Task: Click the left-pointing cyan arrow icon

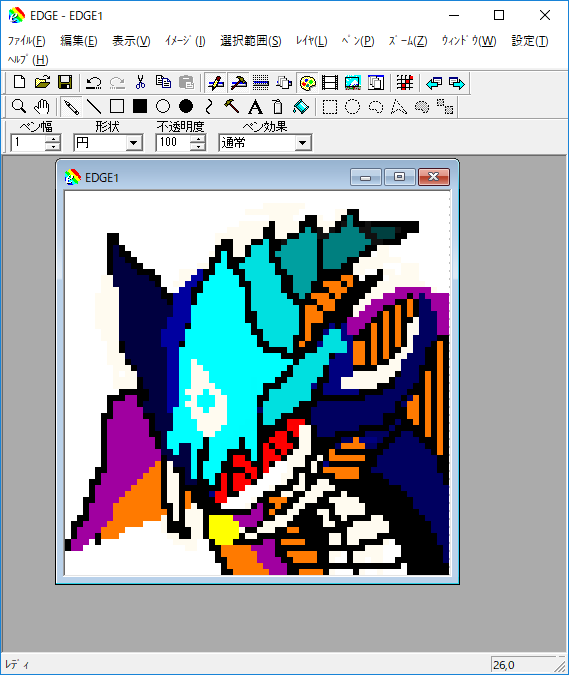Action: pyautogui.click(x=434, y=82)
